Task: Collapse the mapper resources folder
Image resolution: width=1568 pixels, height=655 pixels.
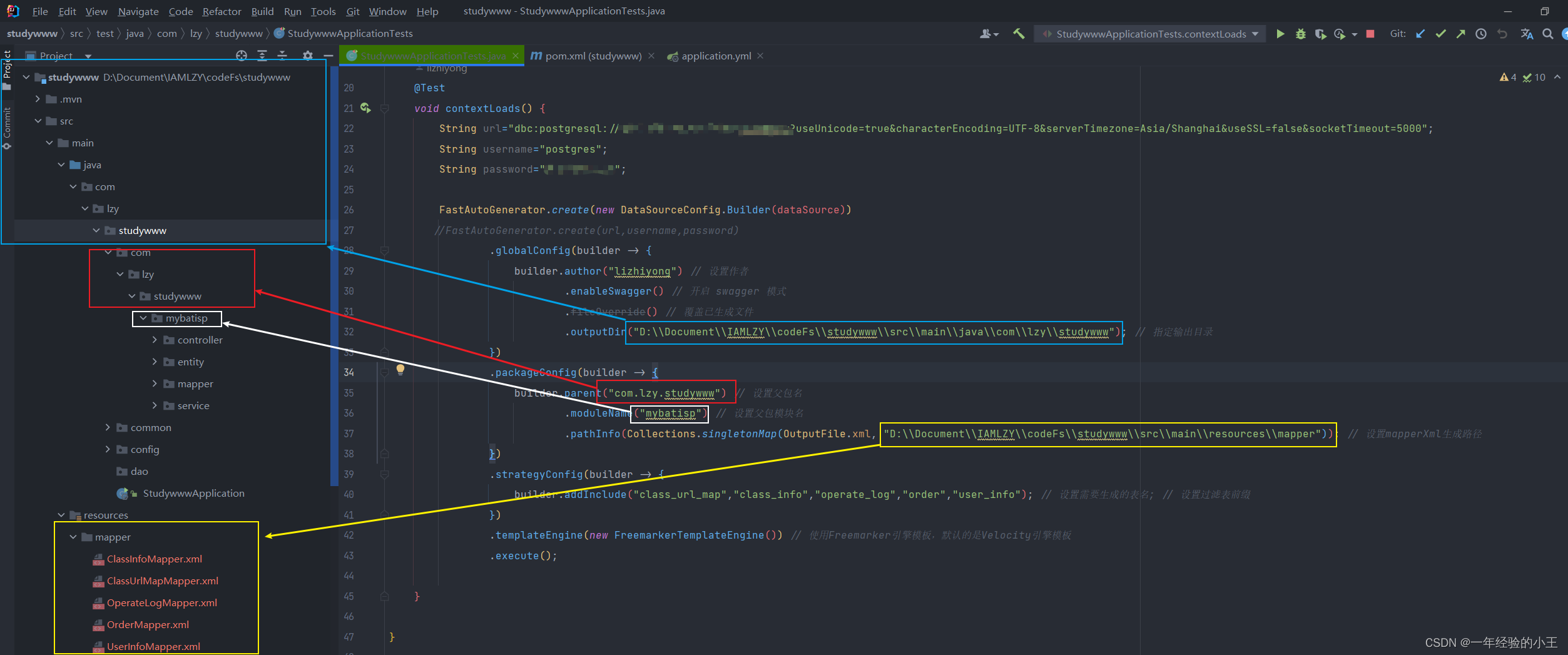Action: (x=73, y=537)
